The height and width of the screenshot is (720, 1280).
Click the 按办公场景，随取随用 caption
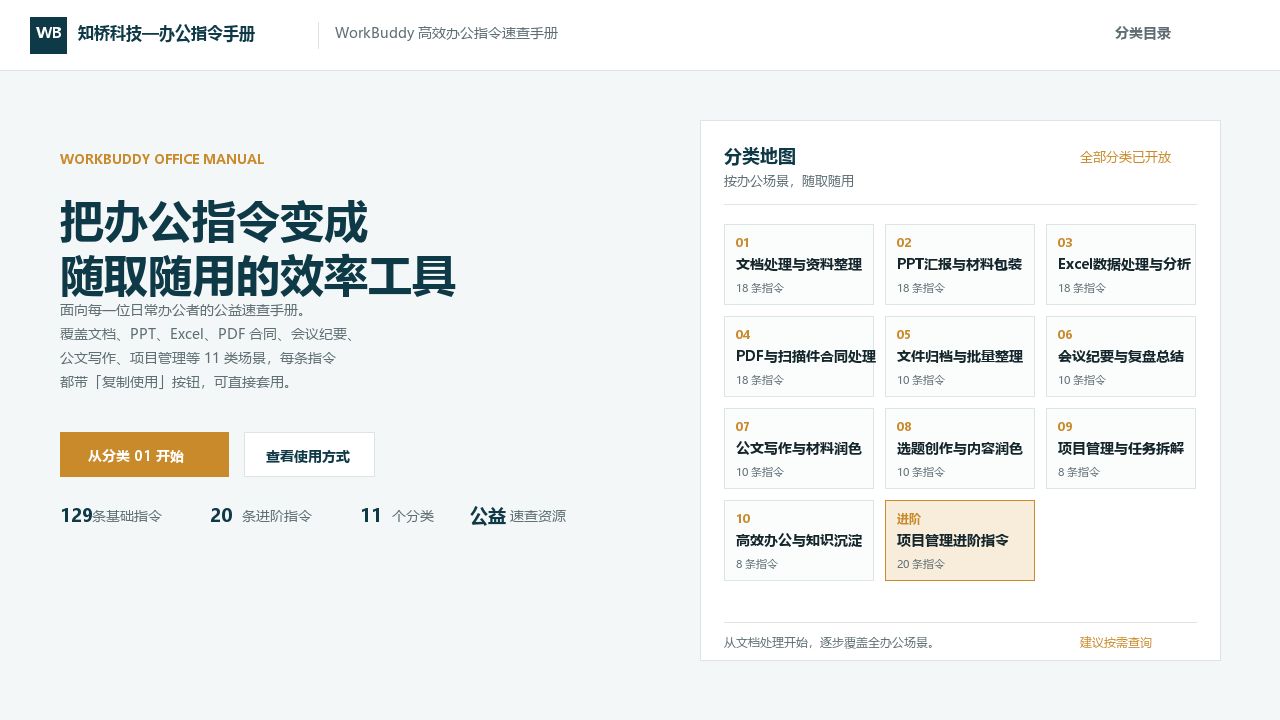coord(789,181)
